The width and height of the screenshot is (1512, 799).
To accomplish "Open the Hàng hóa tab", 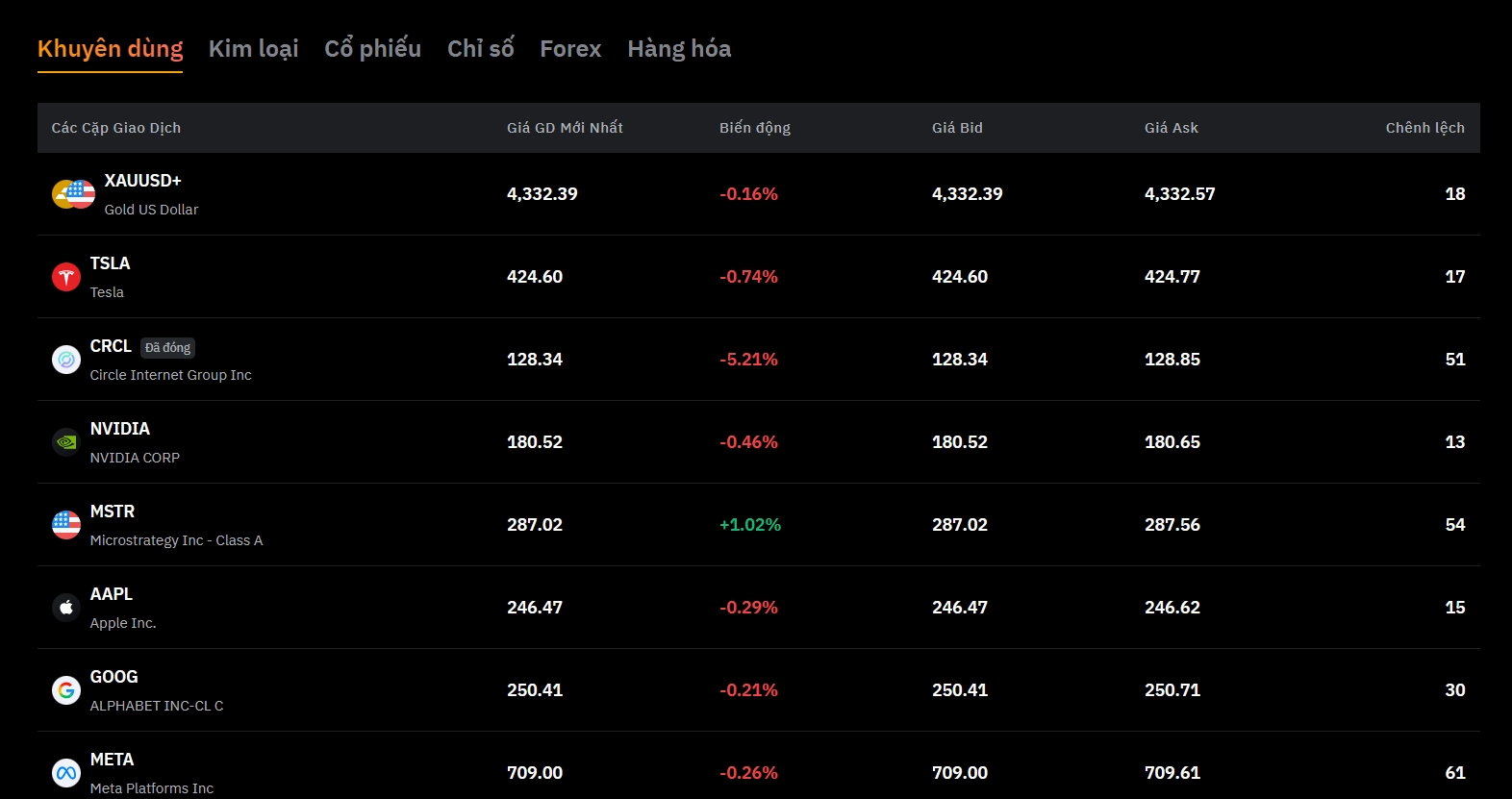I will pos(679,49).
